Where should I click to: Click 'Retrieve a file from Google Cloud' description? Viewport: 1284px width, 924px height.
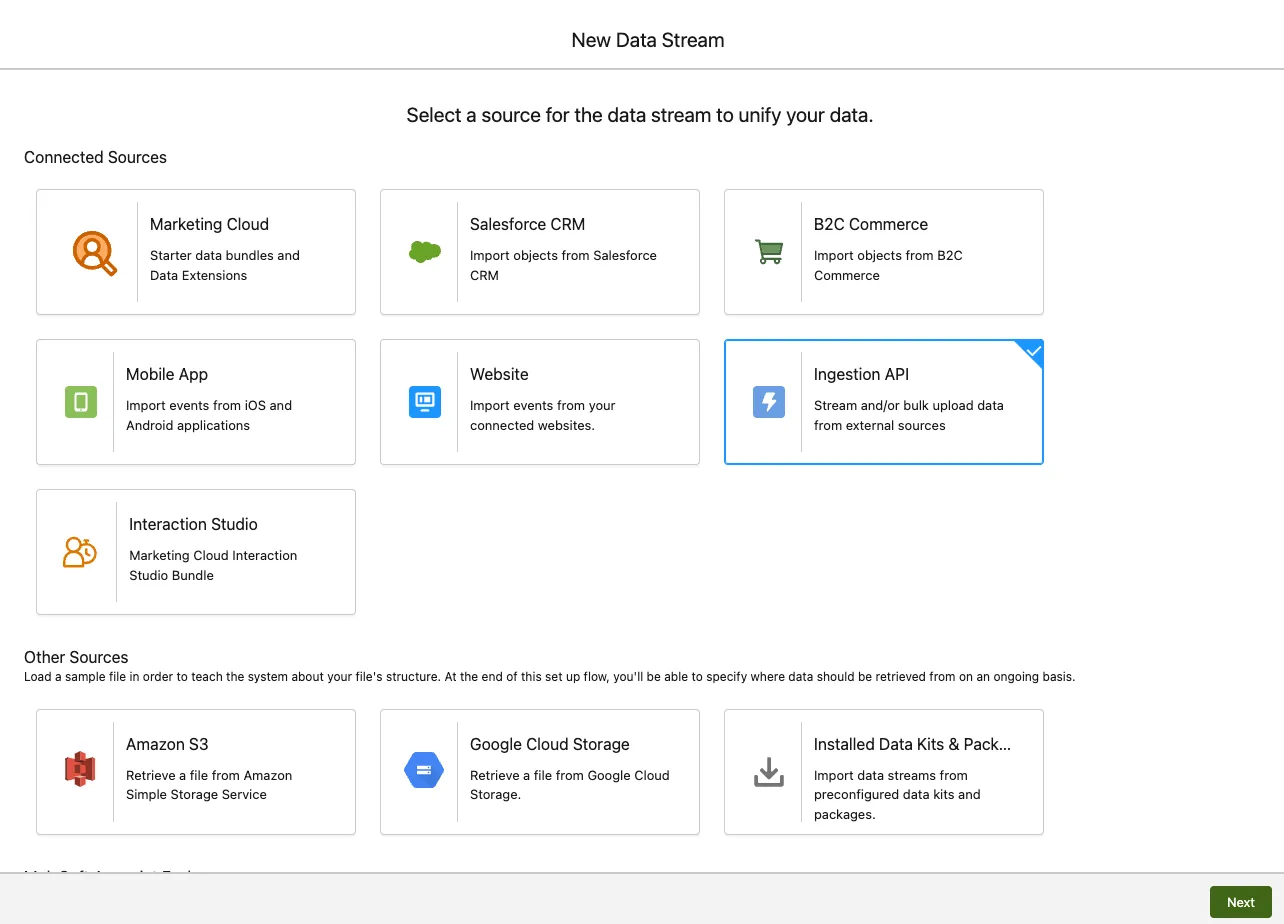570,785
